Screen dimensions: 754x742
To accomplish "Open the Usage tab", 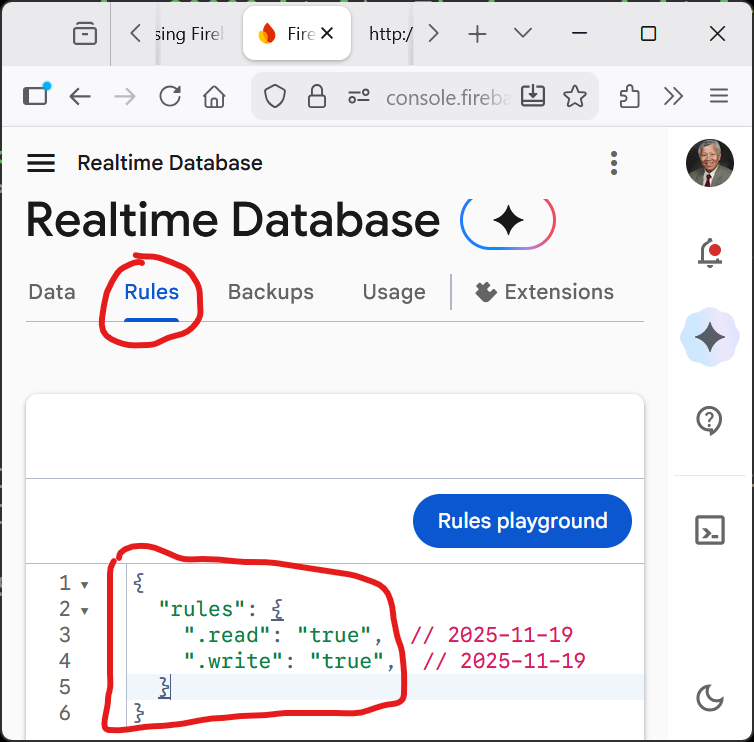I will click(394, 292).
